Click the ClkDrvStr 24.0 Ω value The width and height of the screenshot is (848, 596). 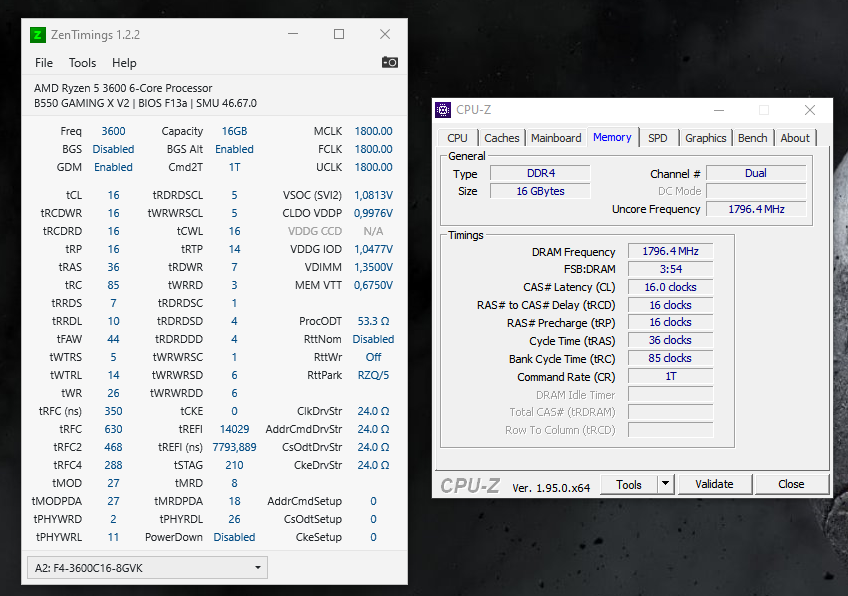click(373, 411)
